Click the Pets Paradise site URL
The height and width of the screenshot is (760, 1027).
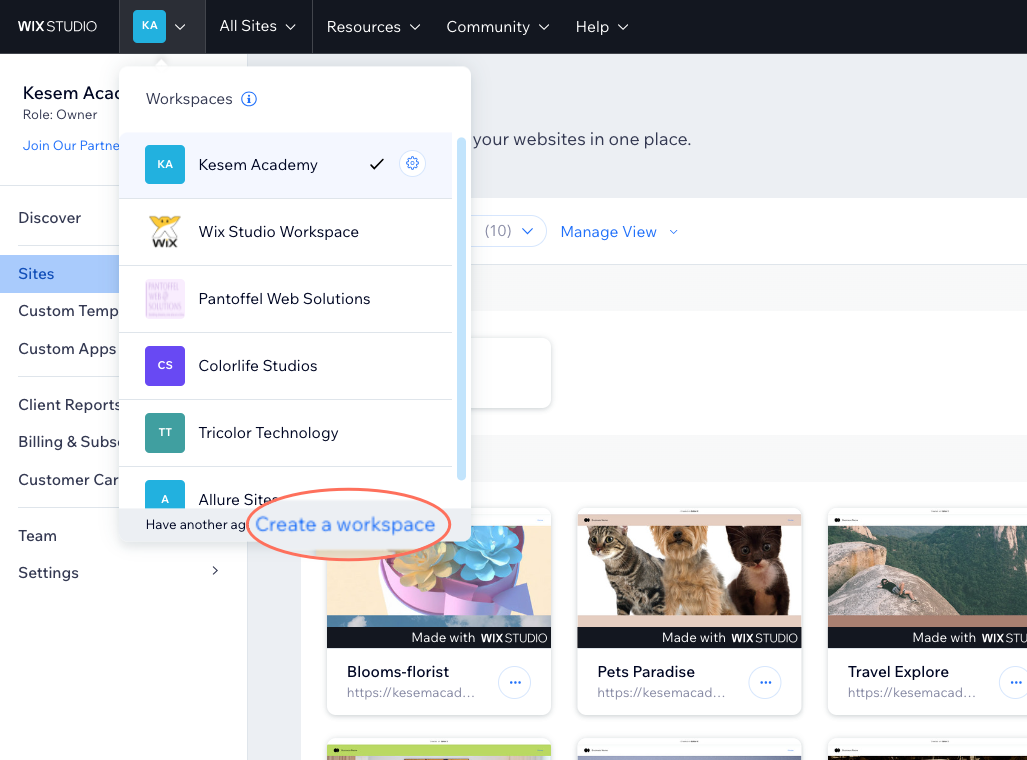point(661,693)
